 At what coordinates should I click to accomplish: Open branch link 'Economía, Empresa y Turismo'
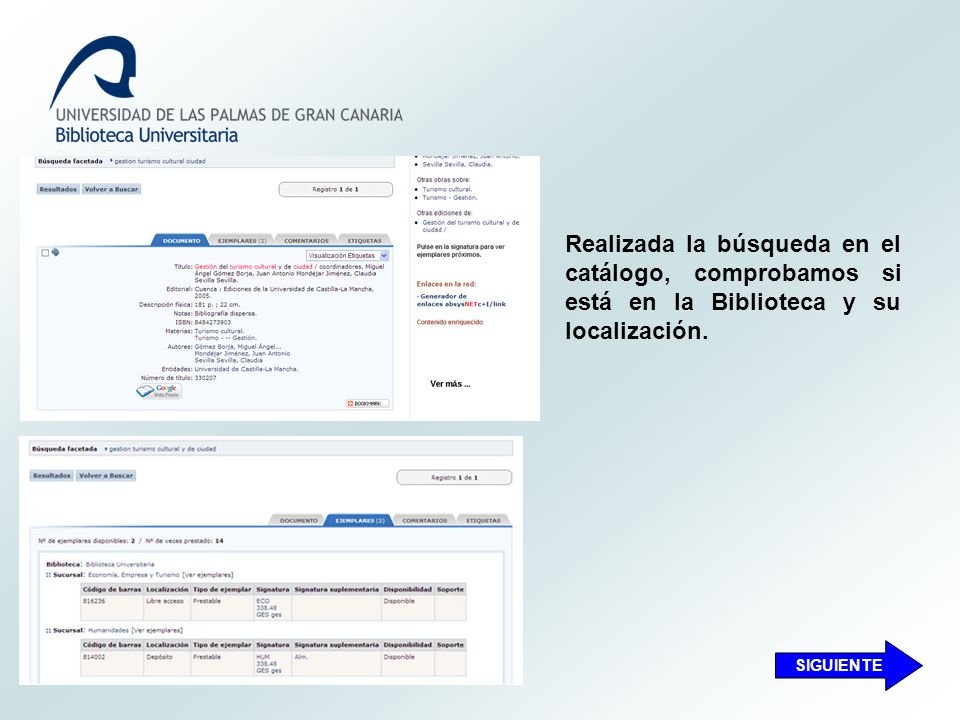[x=134, y=575]
